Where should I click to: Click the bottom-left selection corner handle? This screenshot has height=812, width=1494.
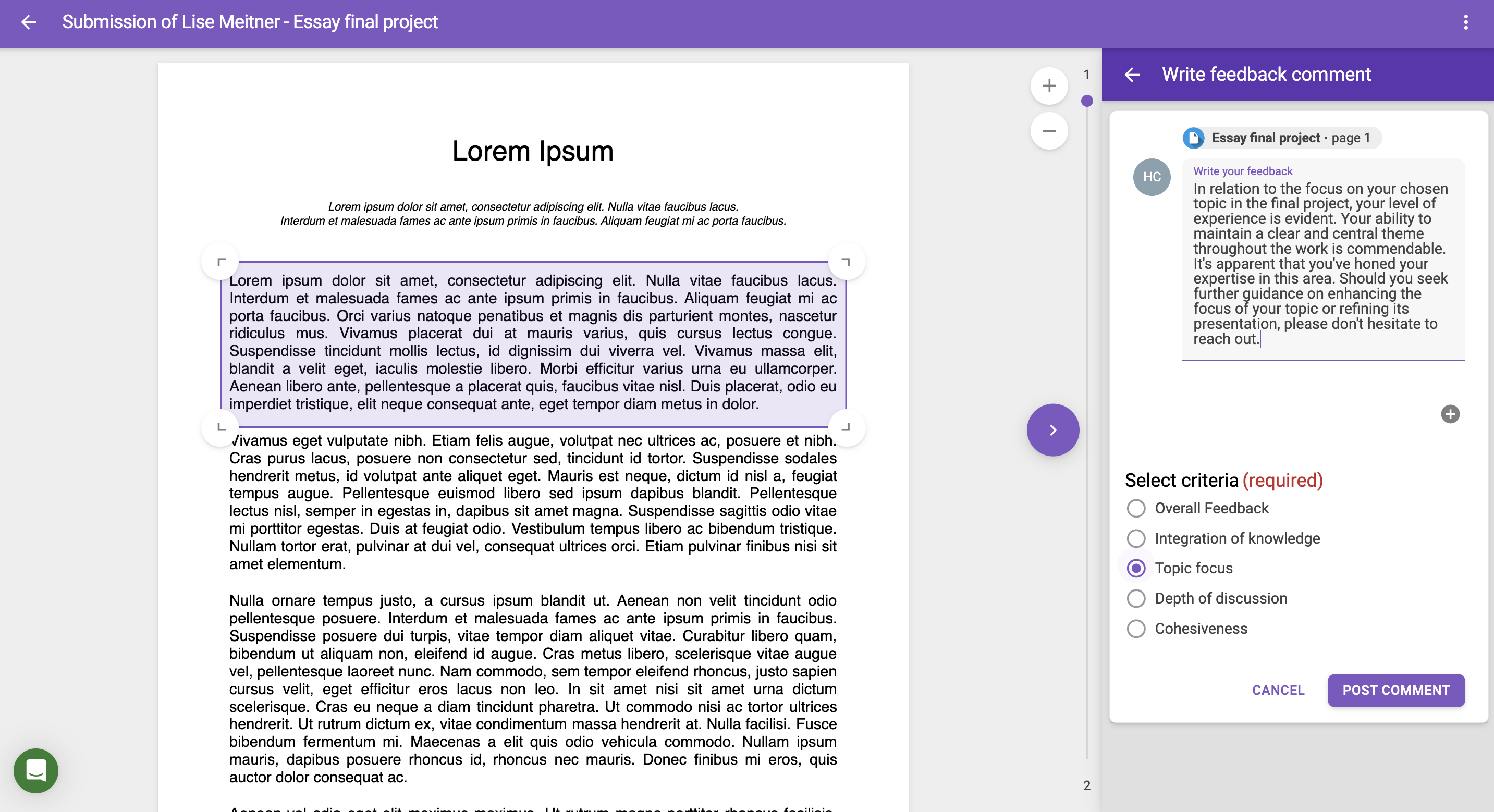tap(221, 427)
